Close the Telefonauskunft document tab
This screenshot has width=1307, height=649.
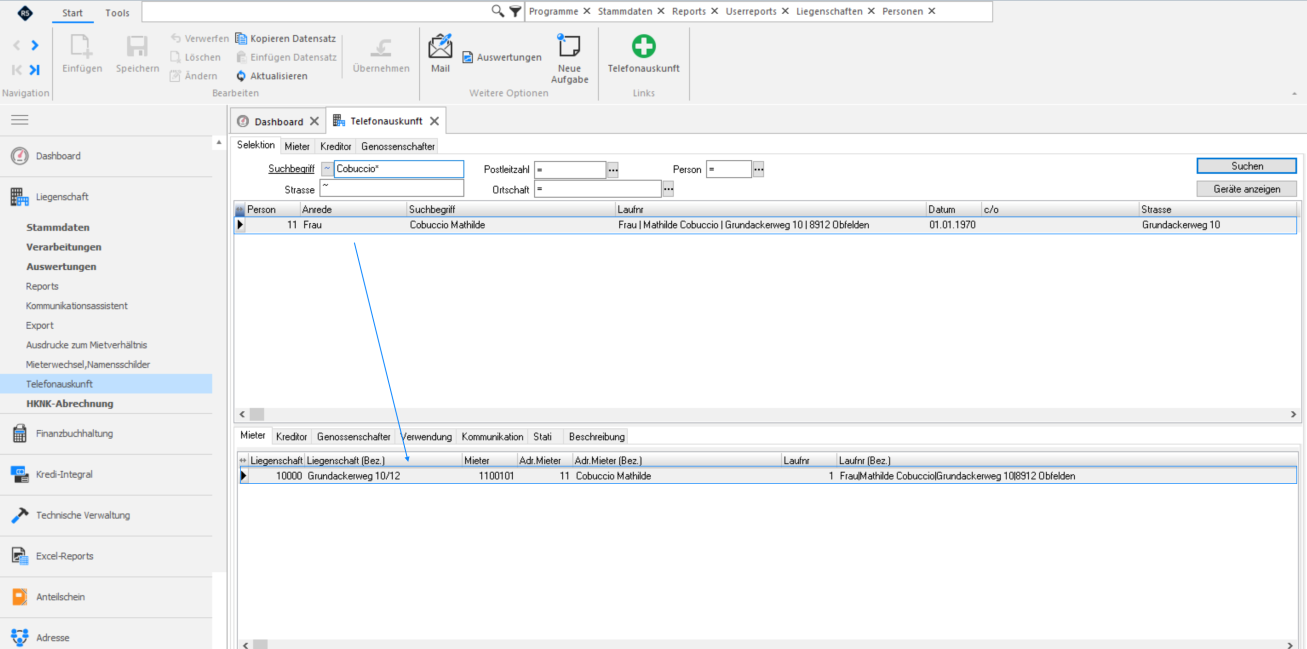pos(434,121)
